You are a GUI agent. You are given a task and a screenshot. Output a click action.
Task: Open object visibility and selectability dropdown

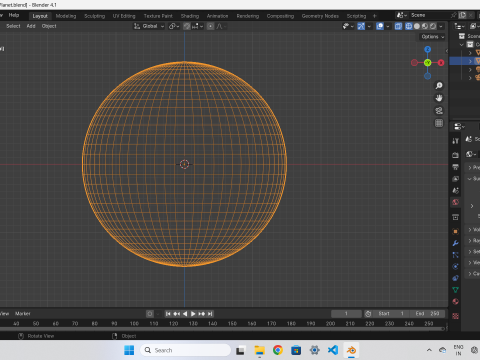[348, 26]
